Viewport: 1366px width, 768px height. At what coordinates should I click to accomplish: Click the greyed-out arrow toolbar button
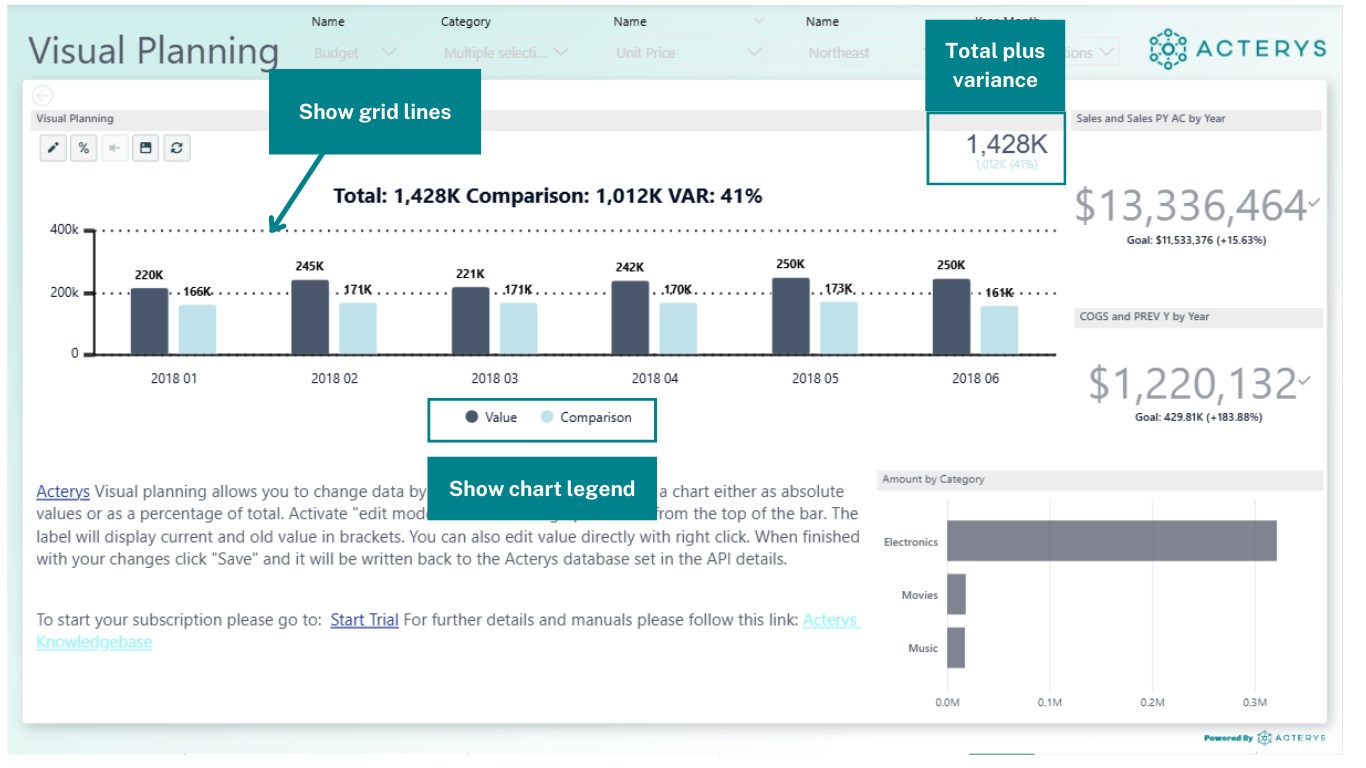click(115, 148)
